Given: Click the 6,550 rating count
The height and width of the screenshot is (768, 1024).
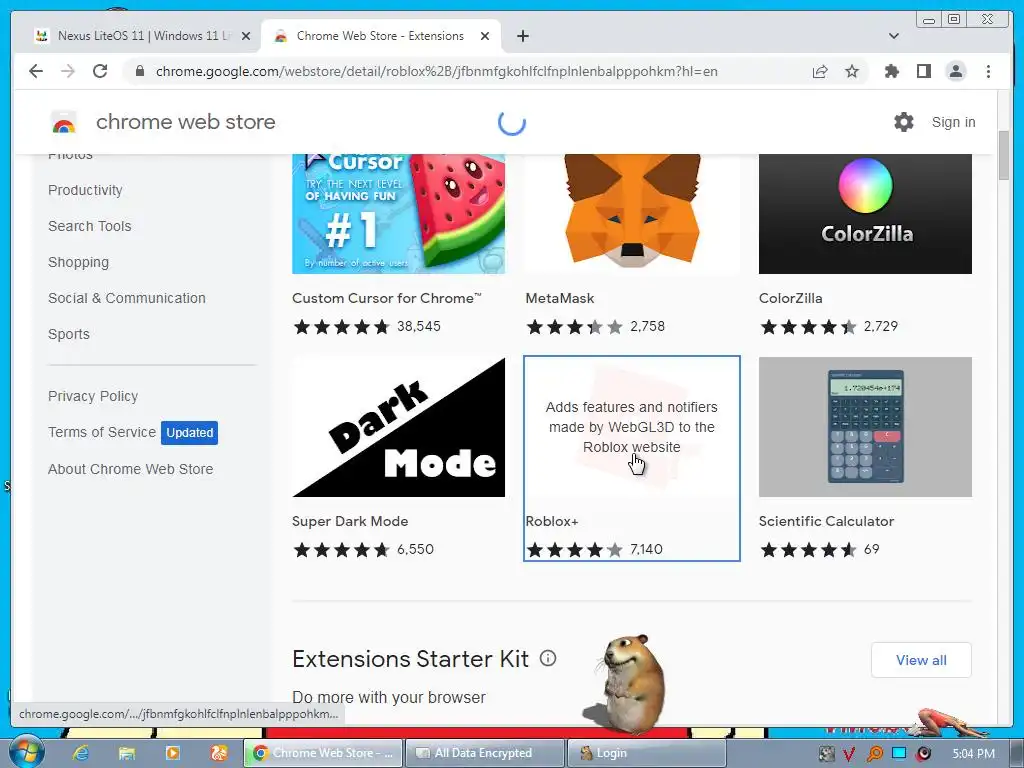Looking at the screenshot, I should coord(415,549).
